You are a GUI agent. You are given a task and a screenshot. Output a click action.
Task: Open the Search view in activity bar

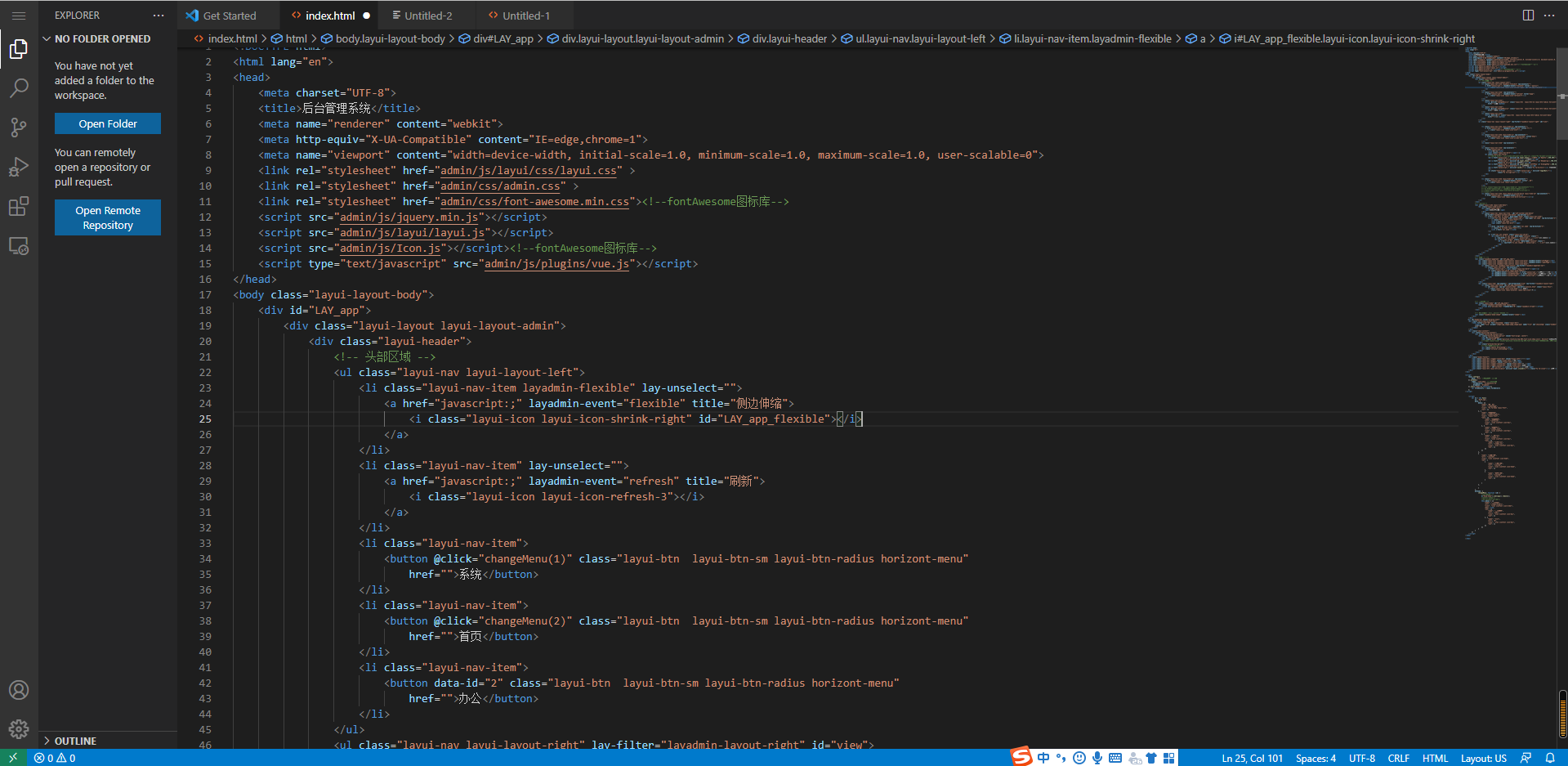click(19, 88)
